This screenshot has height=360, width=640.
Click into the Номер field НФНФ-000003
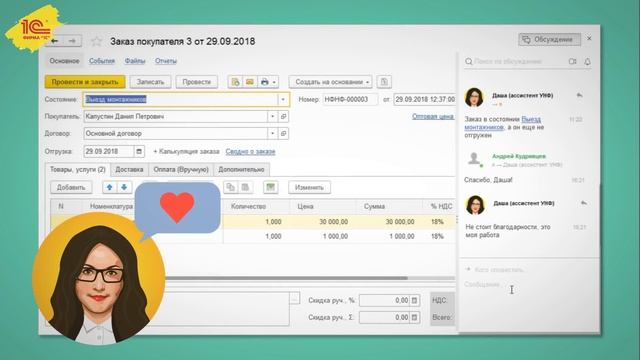tap(350, 99)
